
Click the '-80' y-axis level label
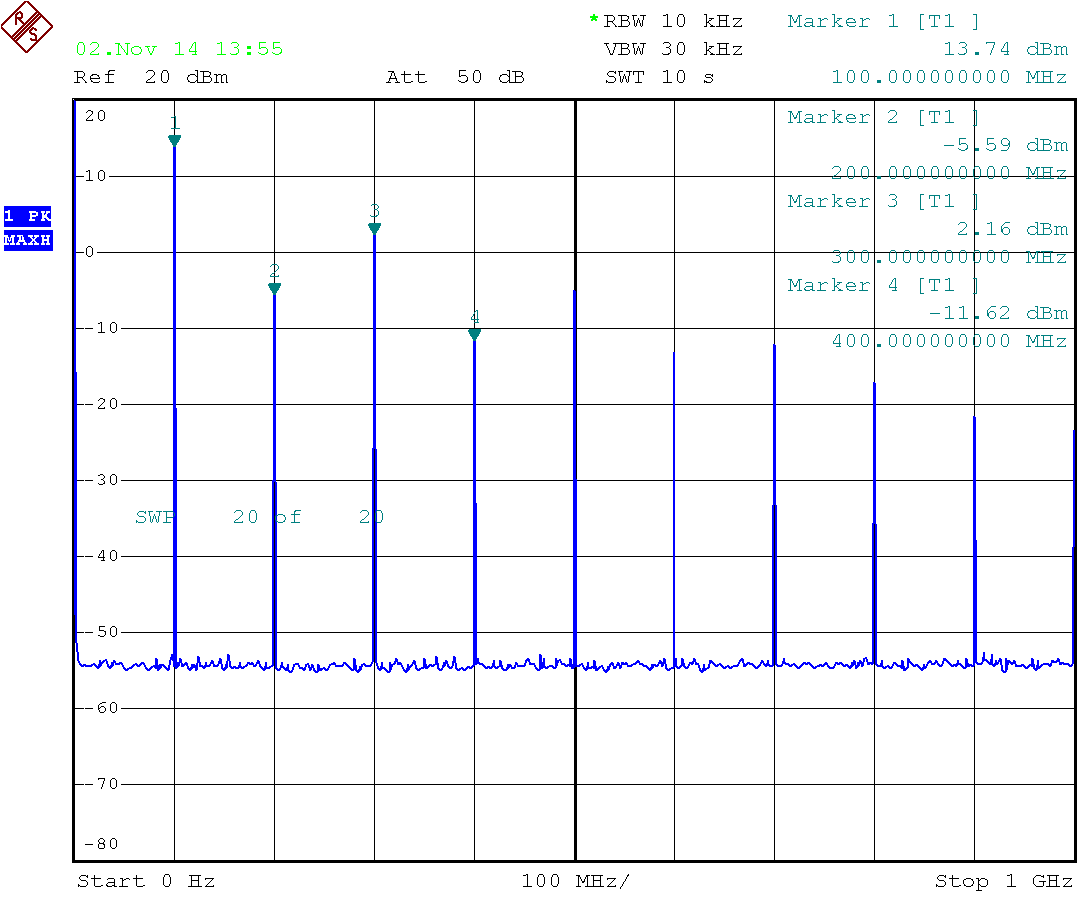pyautogui.click(x=101, y=844)
